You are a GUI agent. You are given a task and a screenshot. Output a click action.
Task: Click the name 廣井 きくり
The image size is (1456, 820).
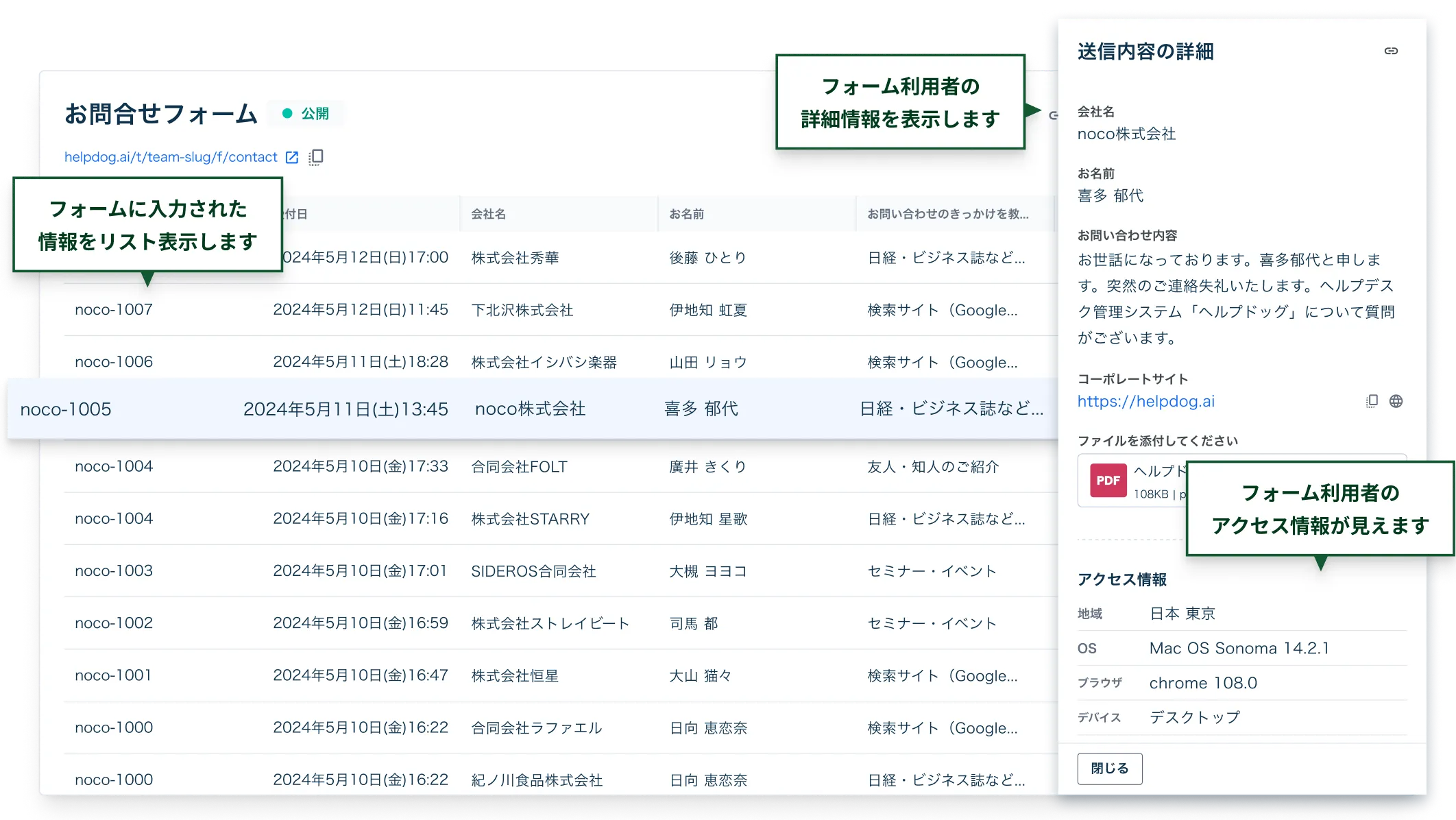708,467
